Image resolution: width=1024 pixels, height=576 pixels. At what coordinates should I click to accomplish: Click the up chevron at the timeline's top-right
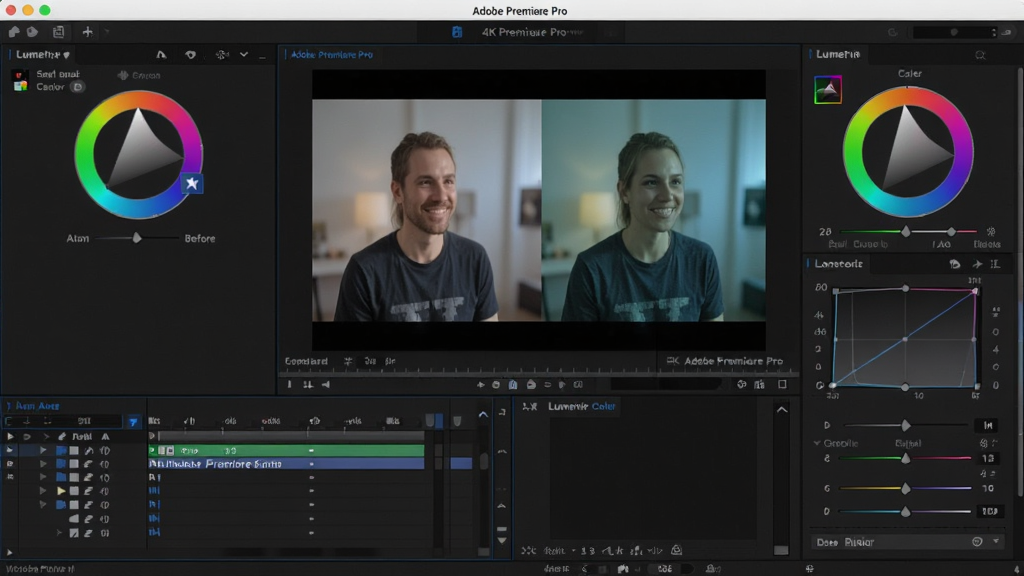click(x=483, y=414)
